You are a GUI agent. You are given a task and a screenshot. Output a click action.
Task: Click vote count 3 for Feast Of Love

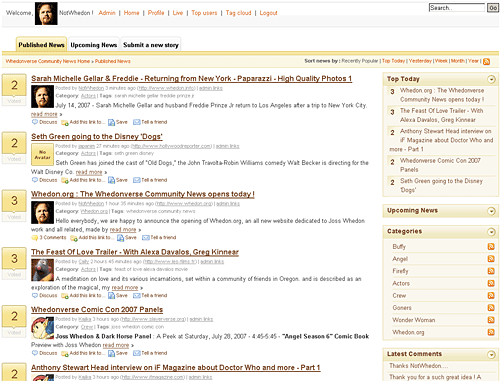pos(14,258)
